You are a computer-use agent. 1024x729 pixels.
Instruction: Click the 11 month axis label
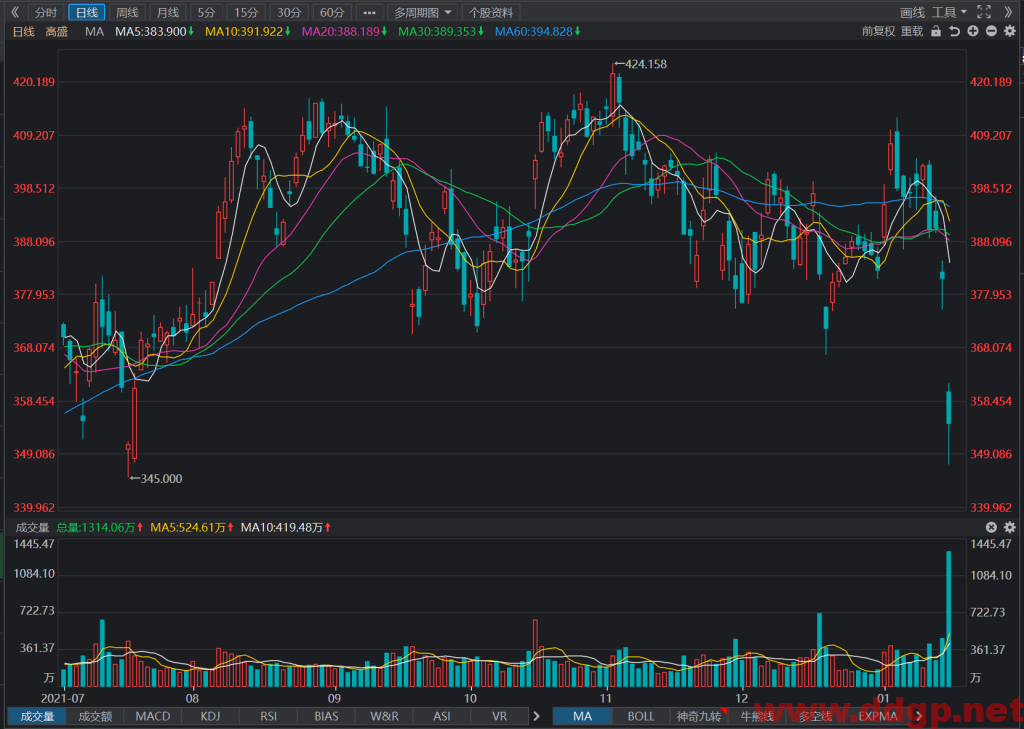(x=607, y=698)
